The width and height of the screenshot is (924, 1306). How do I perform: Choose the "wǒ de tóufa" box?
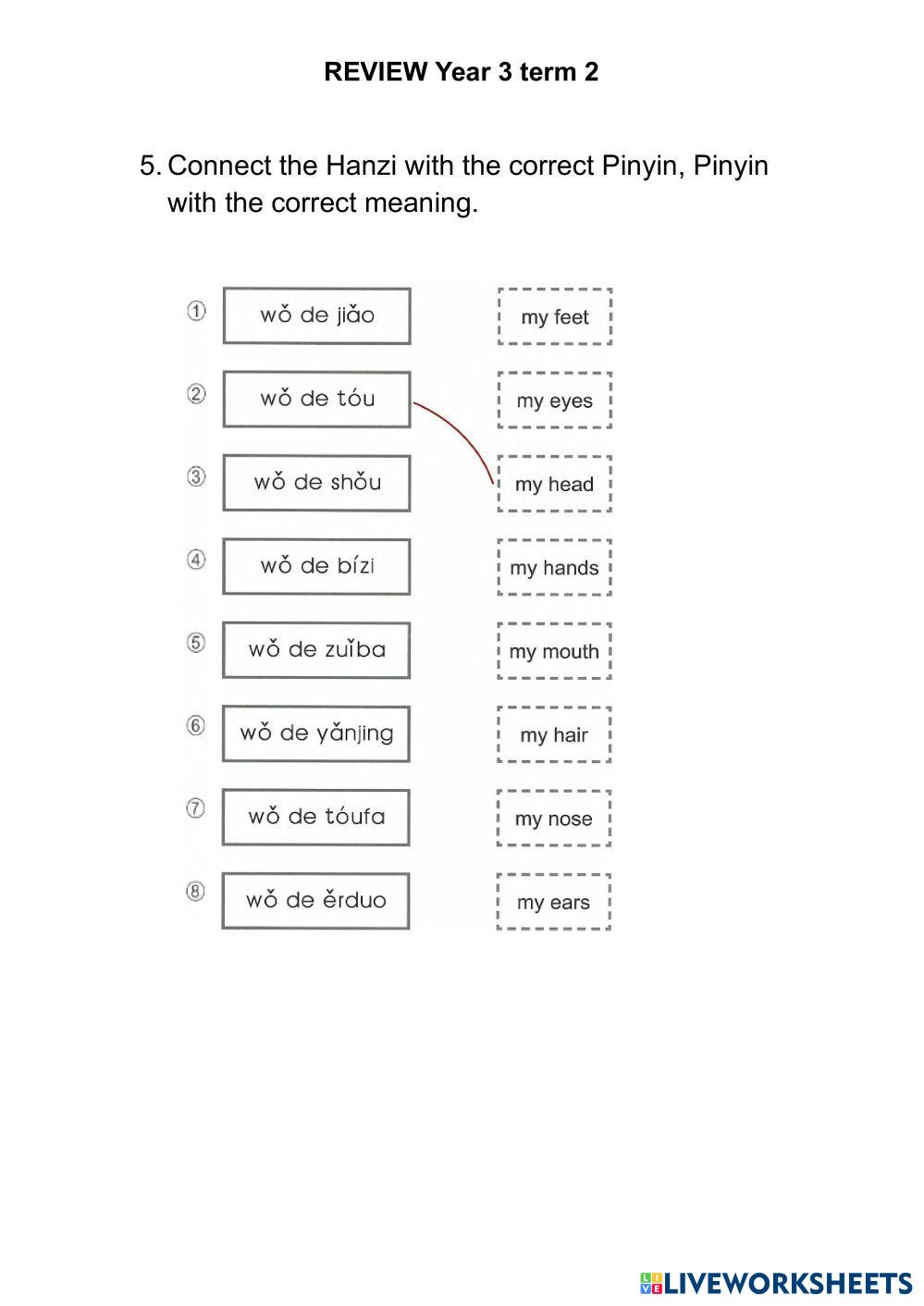(x=316, y=817)
